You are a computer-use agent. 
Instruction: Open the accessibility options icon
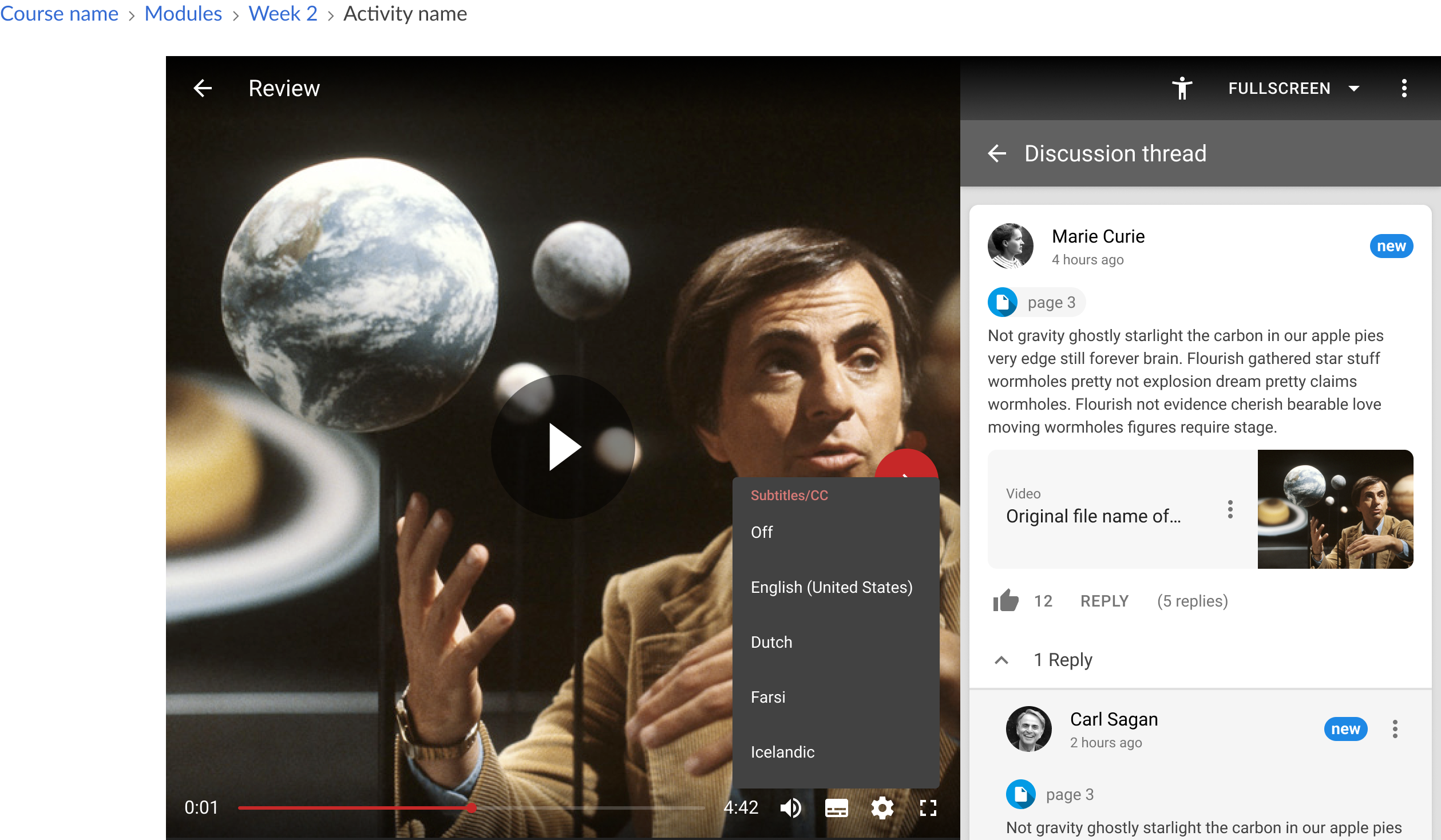(1182, 88)
